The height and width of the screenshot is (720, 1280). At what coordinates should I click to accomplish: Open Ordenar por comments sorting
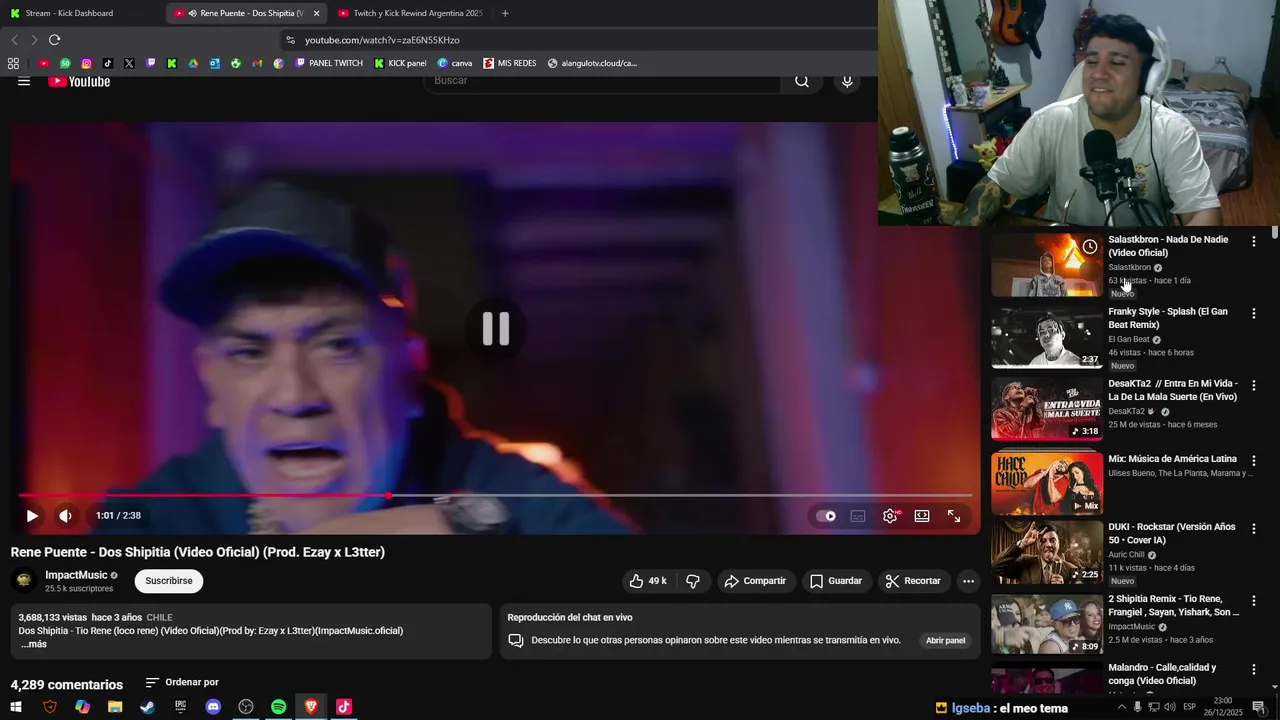click(x=182, y=682)
